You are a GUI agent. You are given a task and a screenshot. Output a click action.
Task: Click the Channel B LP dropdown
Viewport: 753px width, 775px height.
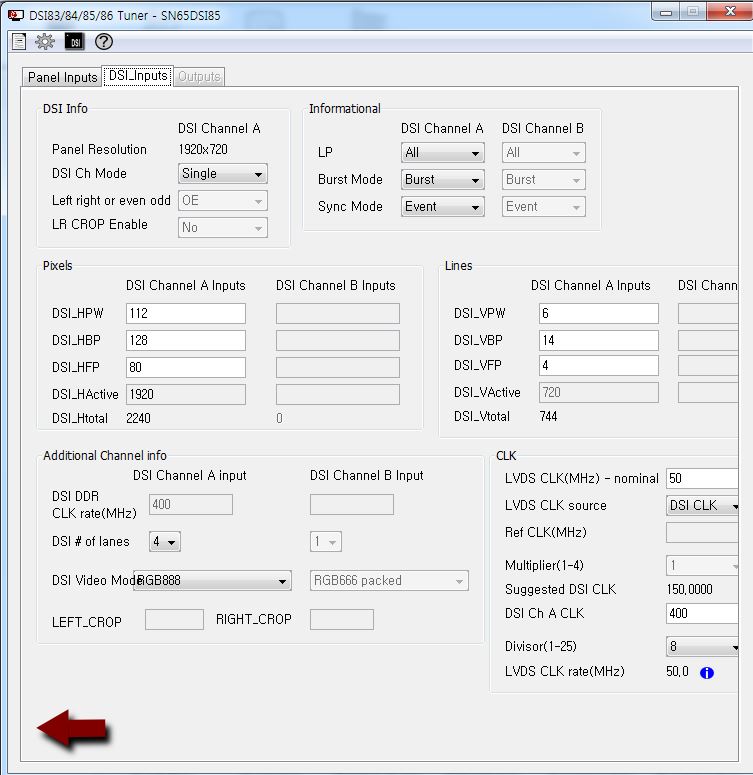point(544,152)
